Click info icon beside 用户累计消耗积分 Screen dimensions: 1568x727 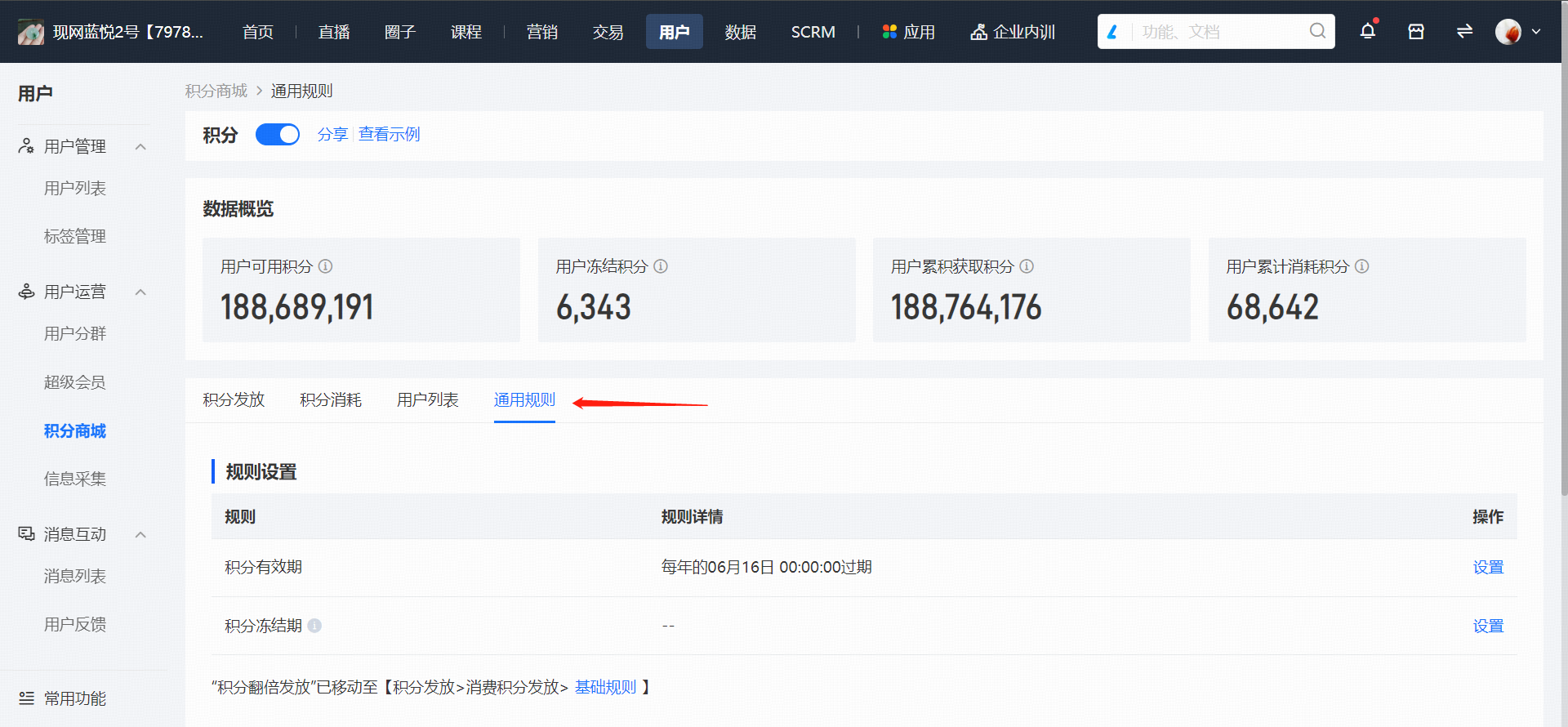[1361, 266]
